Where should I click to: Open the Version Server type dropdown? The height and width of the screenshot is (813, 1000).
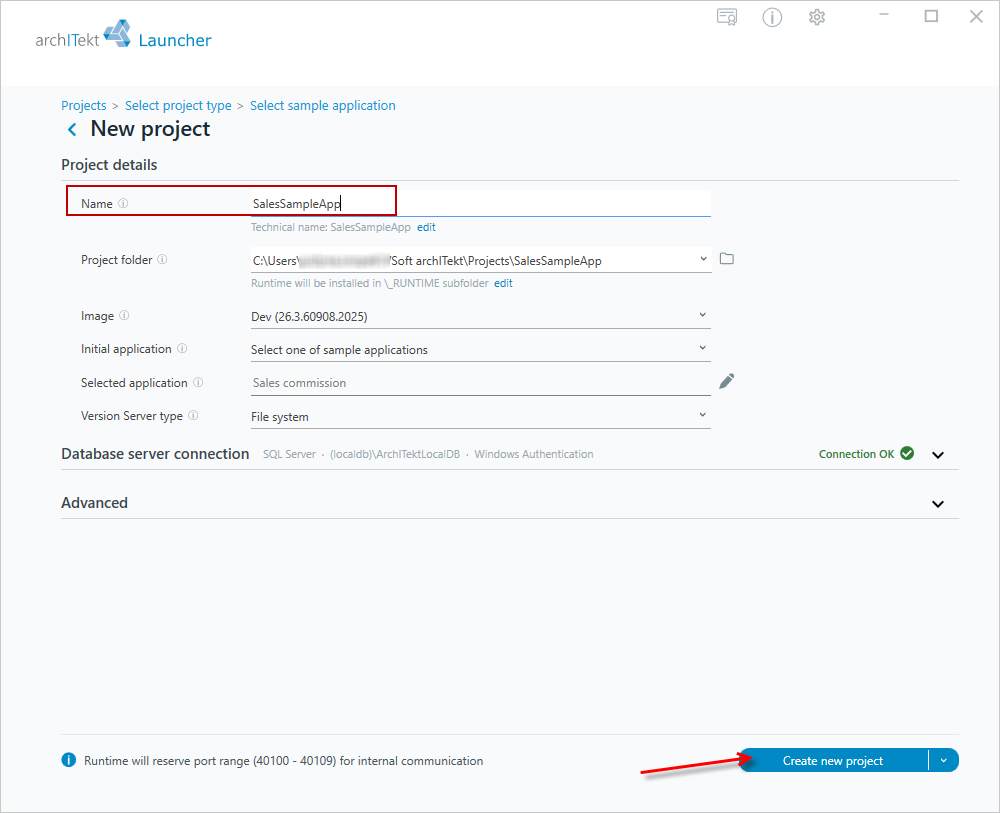click(x=702, y=415)
